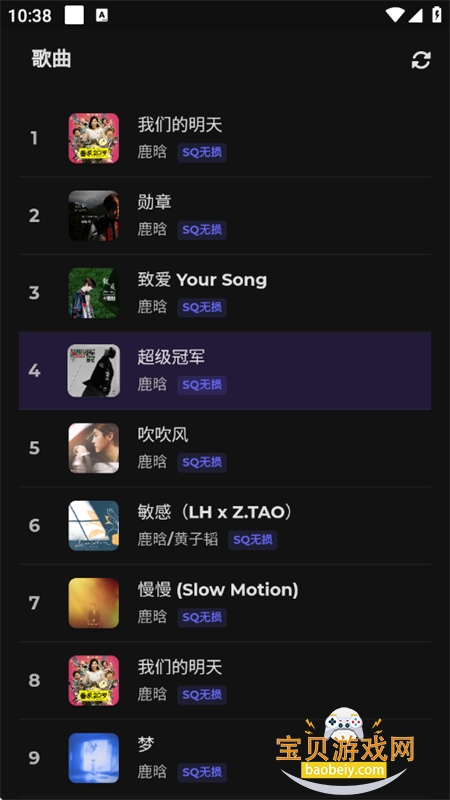Image resolution: width=450 pixels, height=800 pixels.
Task: Tap blue album cover of 梦
Action: click(94, 758)
